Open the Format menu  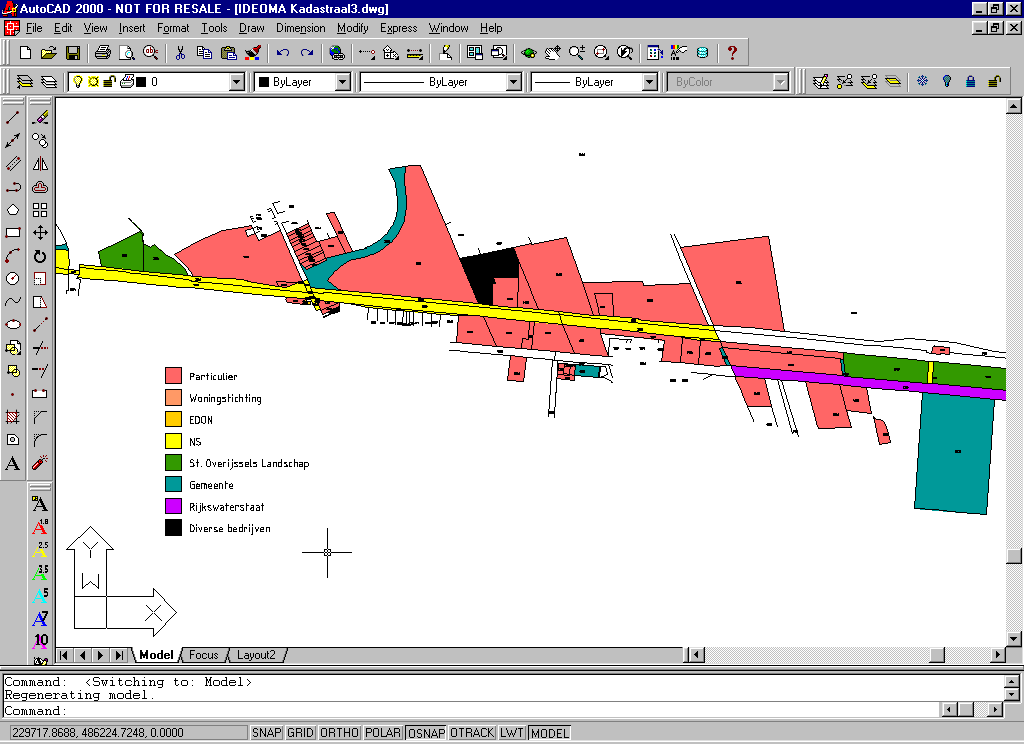[x=172, y=28]
